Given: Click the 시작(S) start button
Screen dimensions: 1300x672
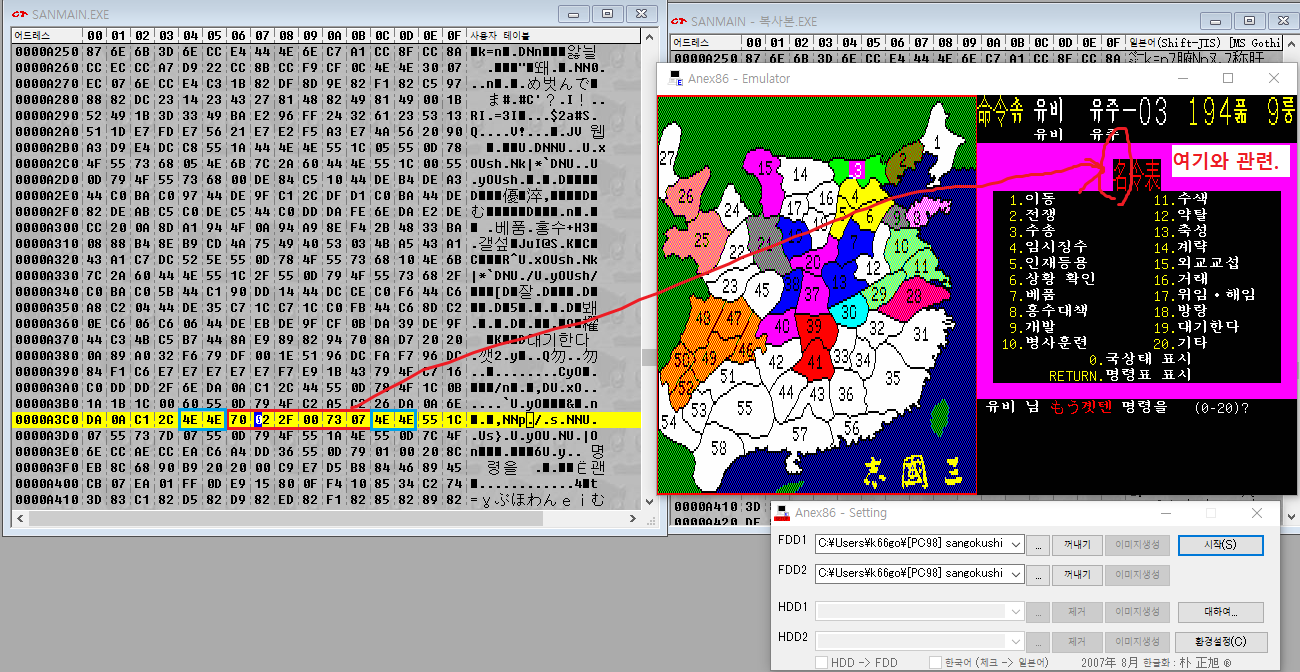Looking at the screenshot, I should tap(1220, 545).
